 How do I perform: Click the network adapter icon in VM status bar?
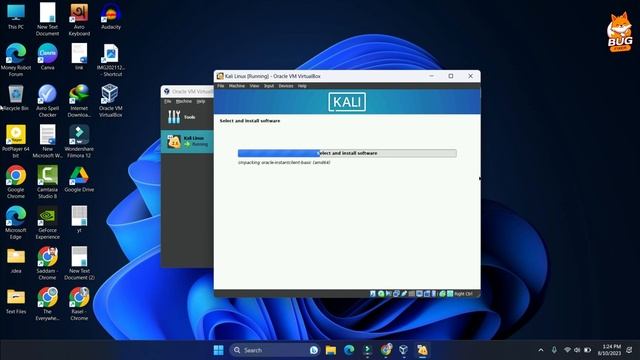[396, 293]
